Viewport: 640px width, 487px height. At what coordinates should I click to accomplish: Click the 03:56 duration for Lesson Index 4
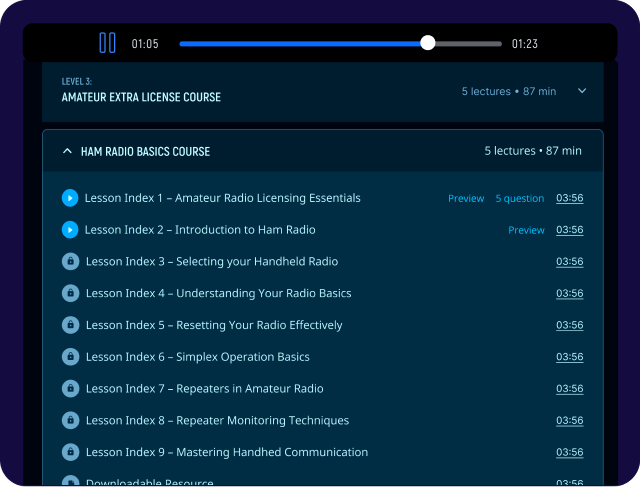click(569, 293)
